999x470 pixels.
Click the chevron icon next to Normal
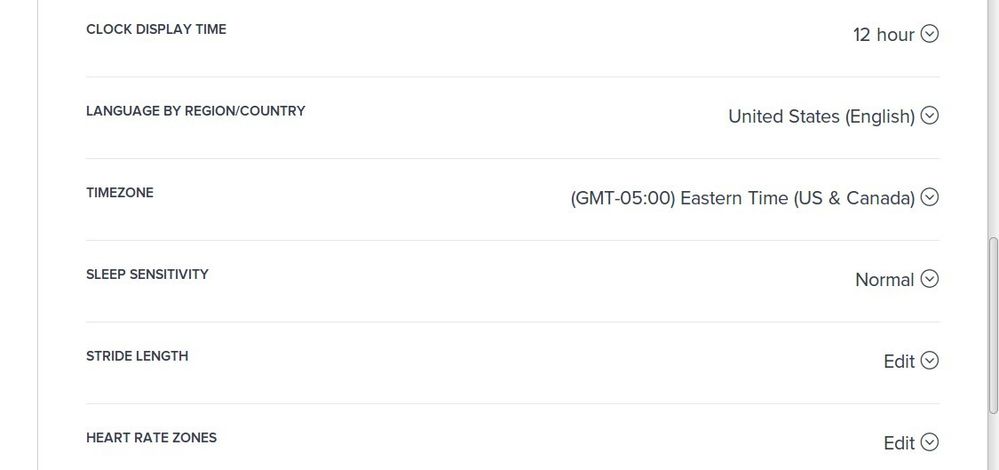point(930,279)
